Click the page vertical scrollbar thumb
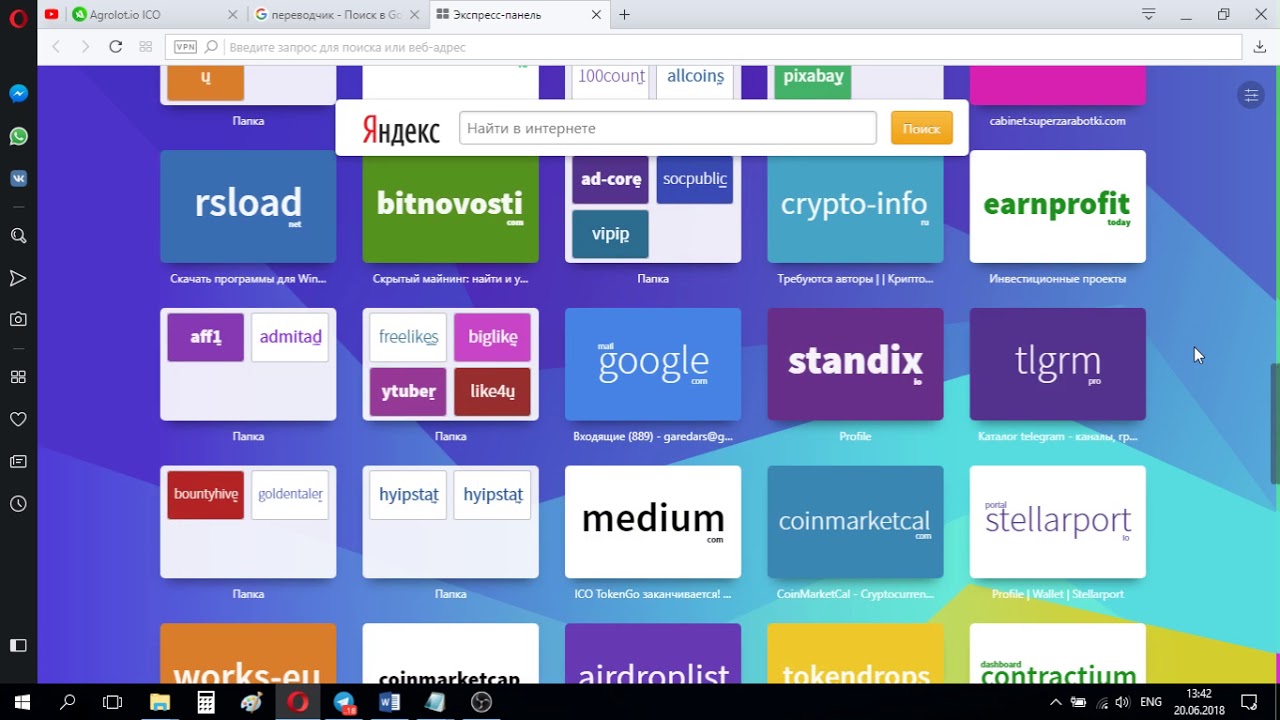The width and height of the screenshot is (1280, 720). click(1274, 410)
